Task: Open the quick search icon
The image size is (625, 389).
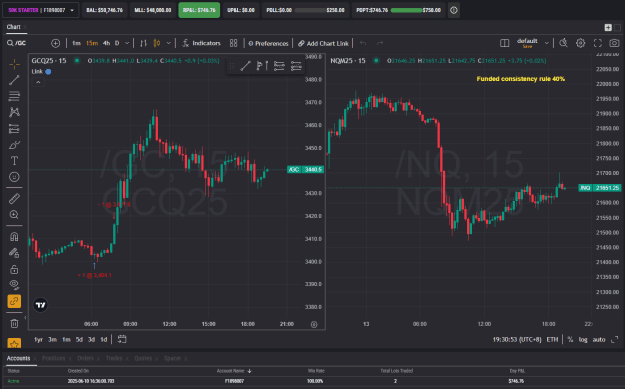Action: (x=563, y=43)
